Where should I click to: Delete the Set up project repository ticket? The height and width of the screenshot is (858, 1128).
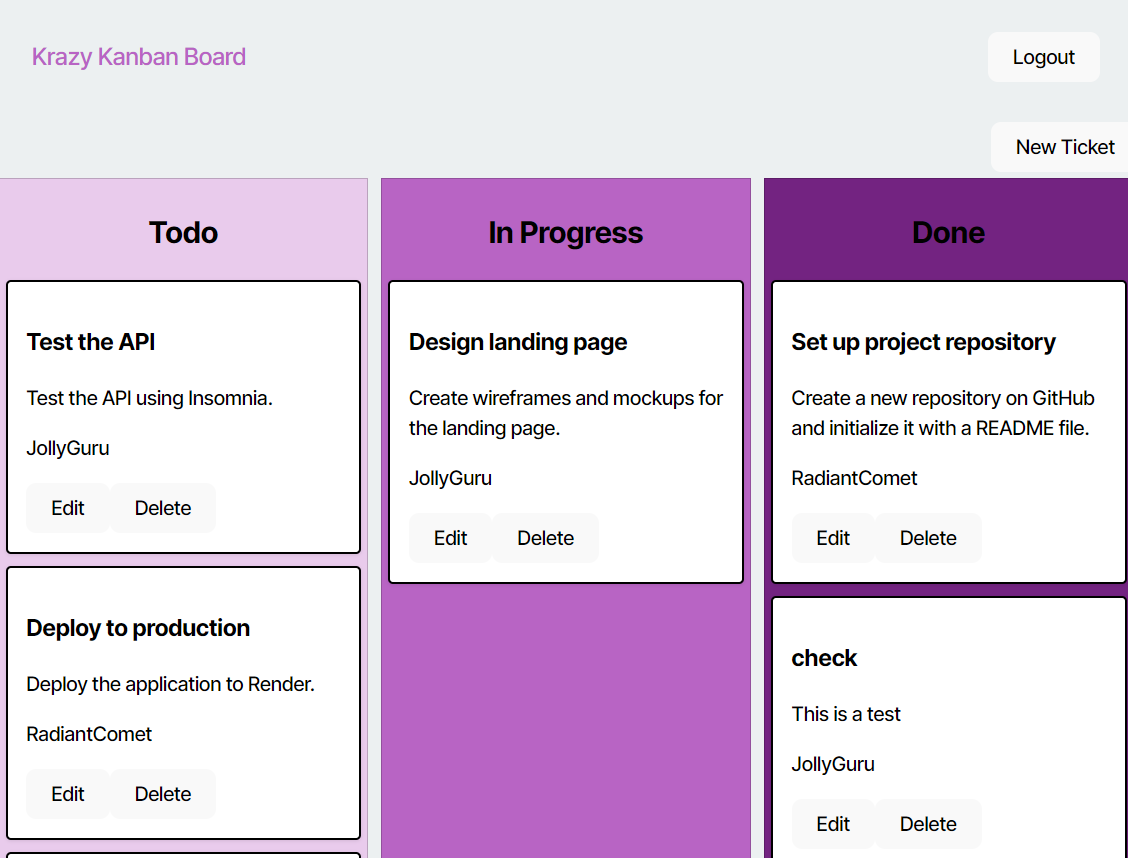[x=928, y=538]
